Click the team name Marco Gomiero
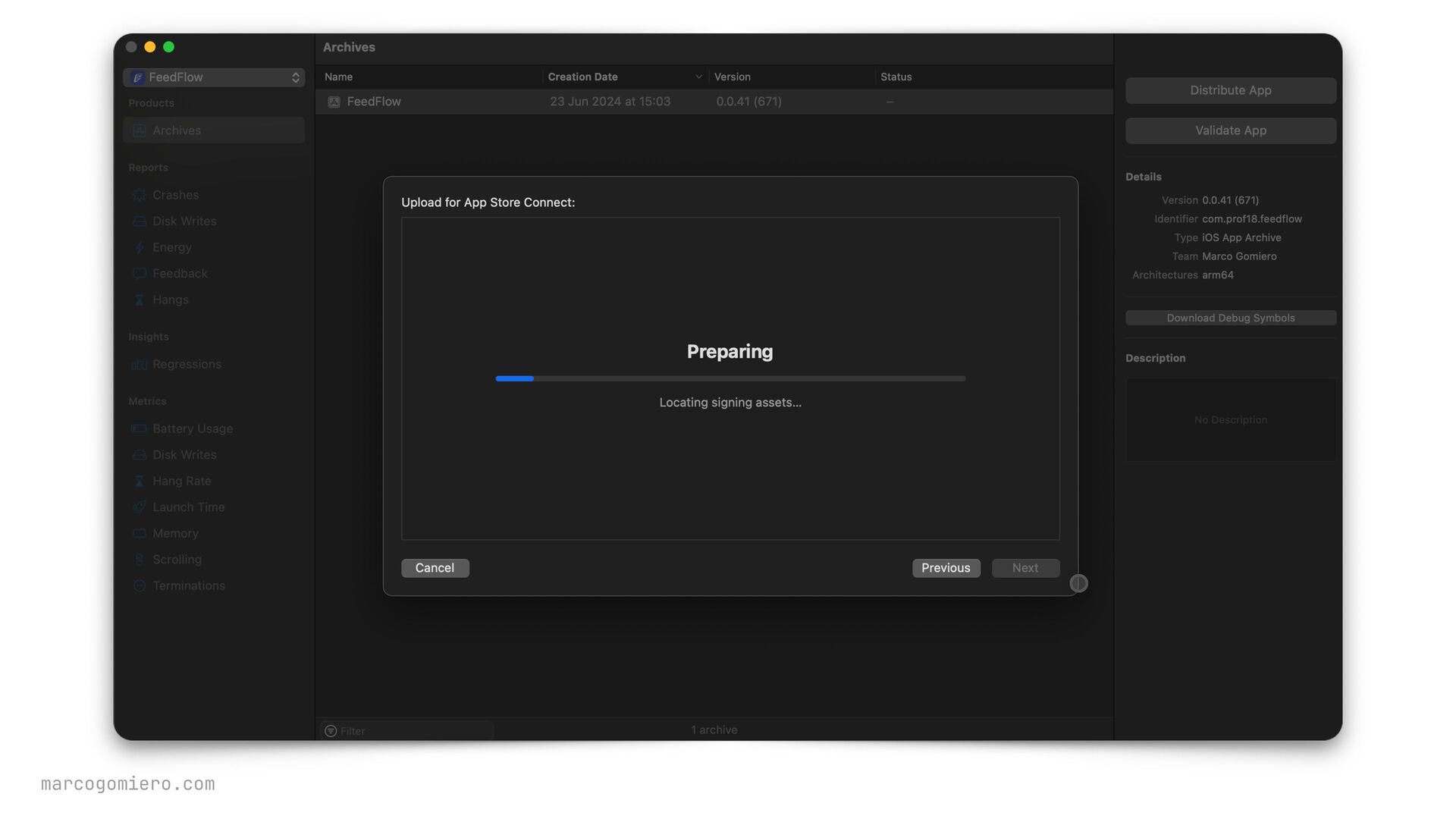1456x819 pixels. pyautogui.click(x=1239, y=256)
